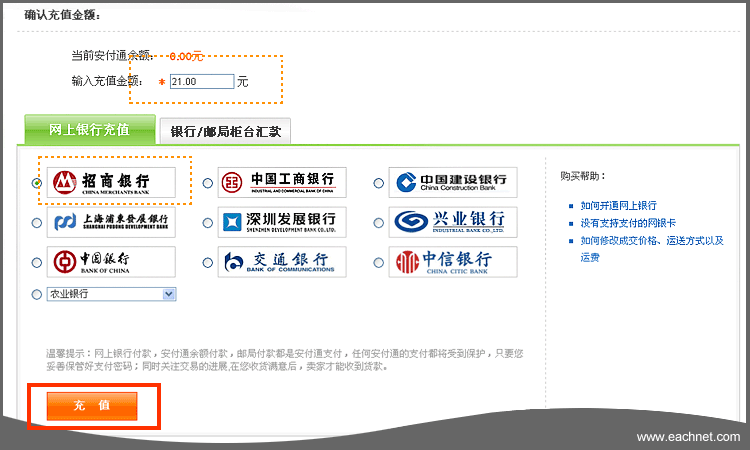Viewport: 750px width, 450px height.
Task: Click the 0.00元 balance value
Action: 186,56
